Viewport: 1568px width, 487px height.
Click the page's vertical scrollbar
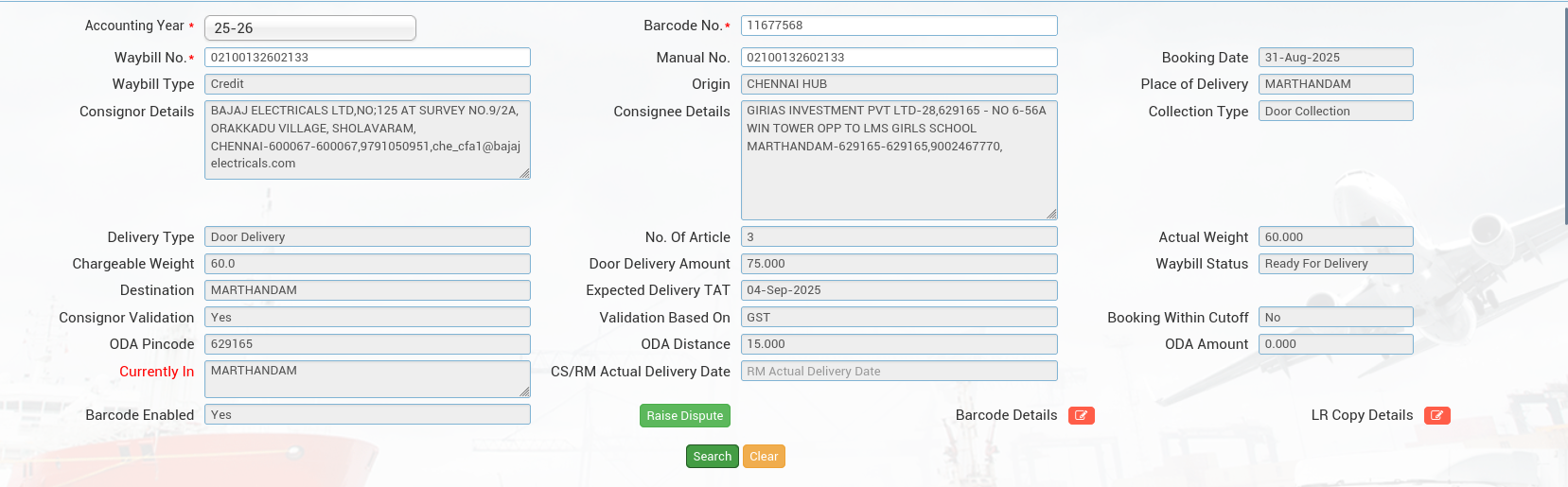(x=1564, y=113)
